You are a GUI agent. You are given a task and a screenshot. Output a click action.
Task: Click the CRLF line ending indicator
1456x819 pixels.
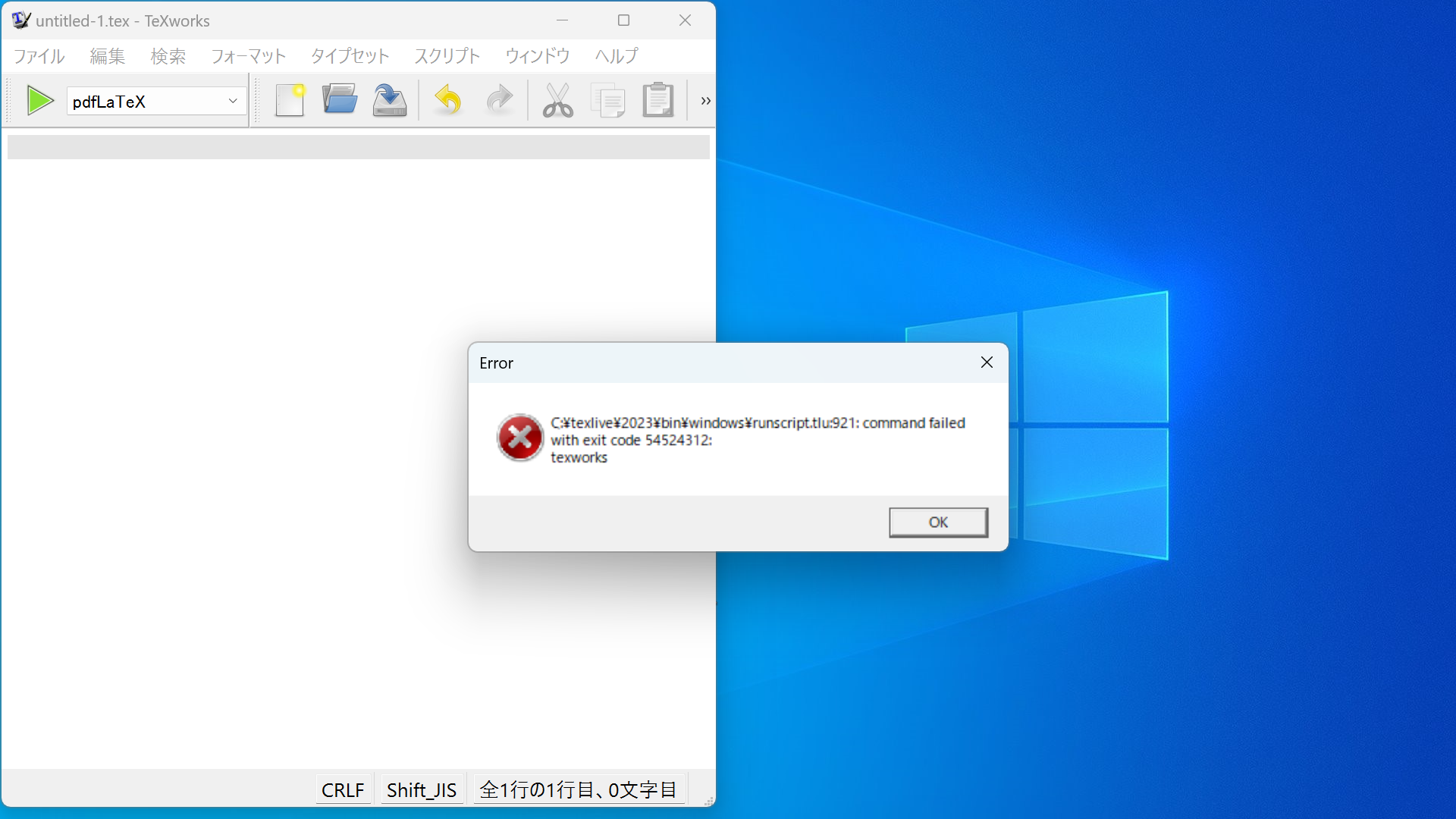(x=343, y=790)
